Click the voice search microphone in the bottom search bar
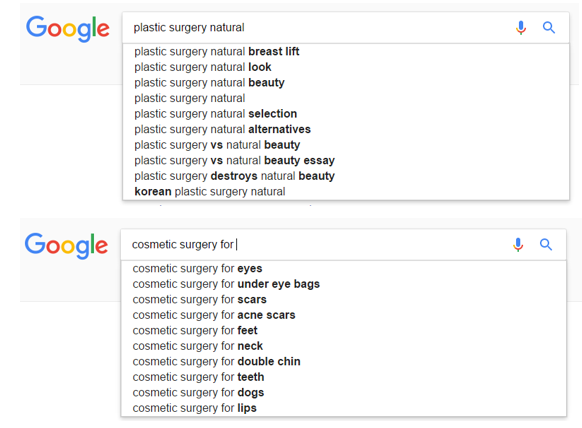This screenshot has height=428, width=582. click(x=518, y=245)
